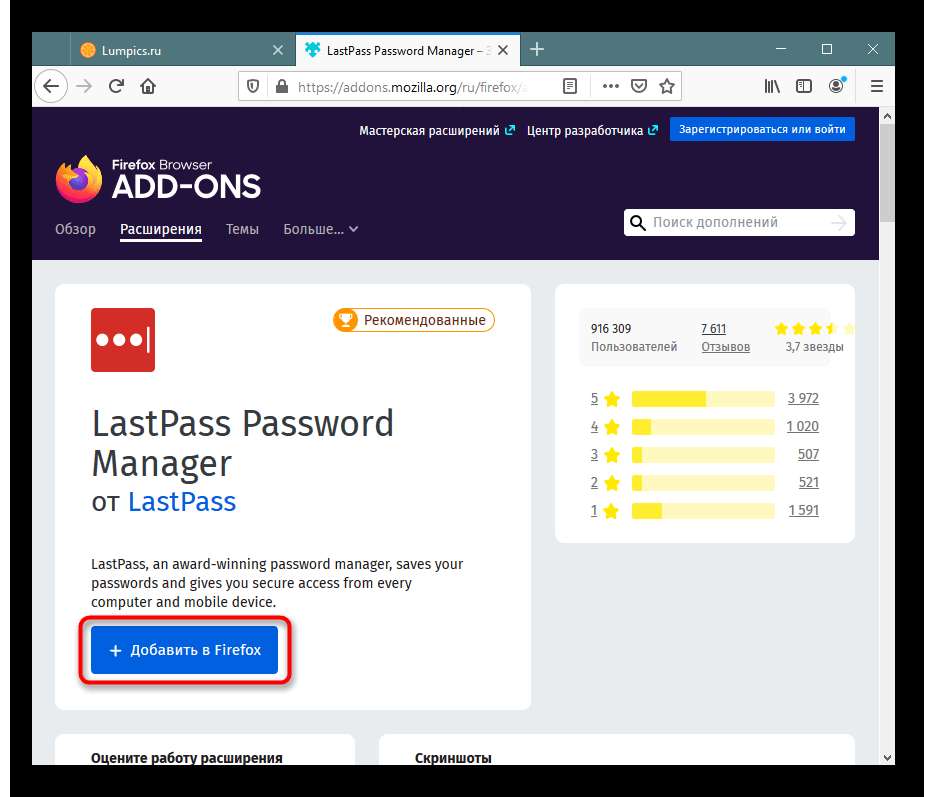
Task: Open a new browser tab
Action: [x=537, y=49]
